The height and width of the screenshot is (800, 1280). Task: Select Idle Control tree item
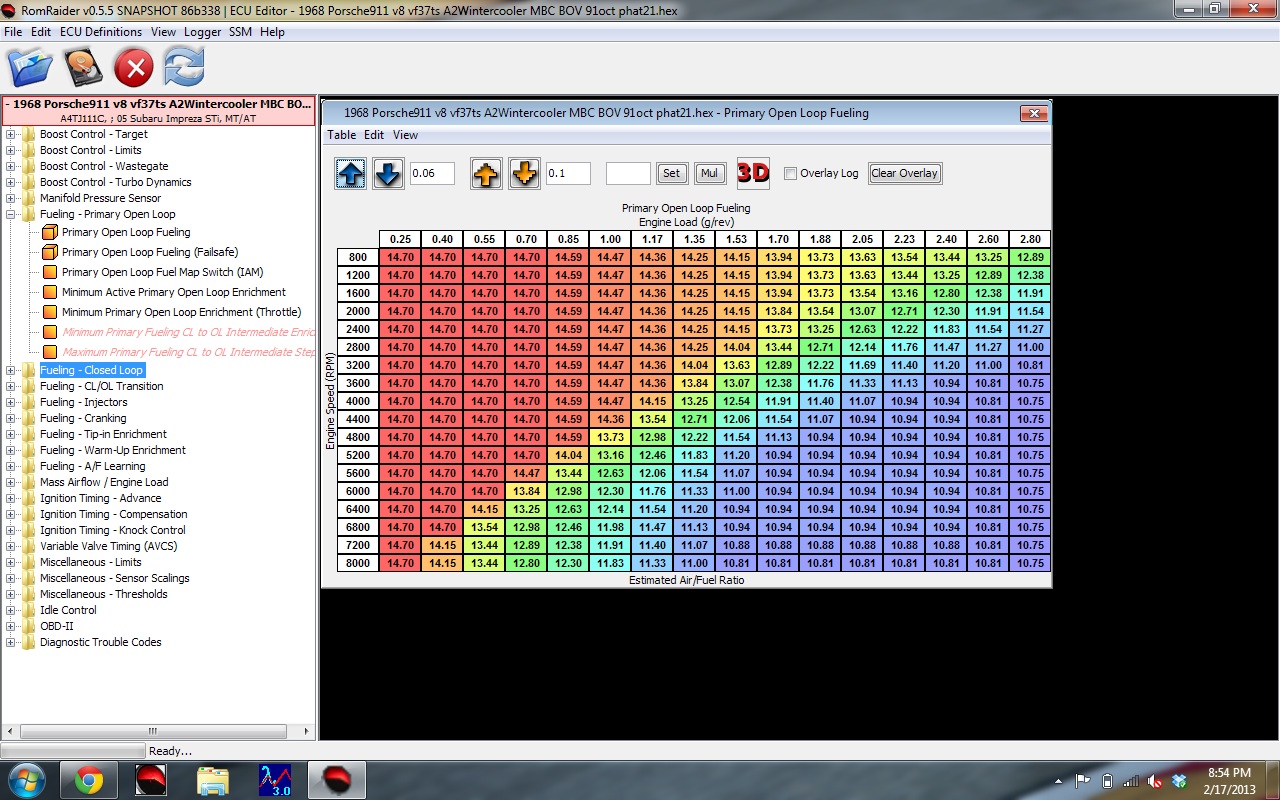(68, 610)
